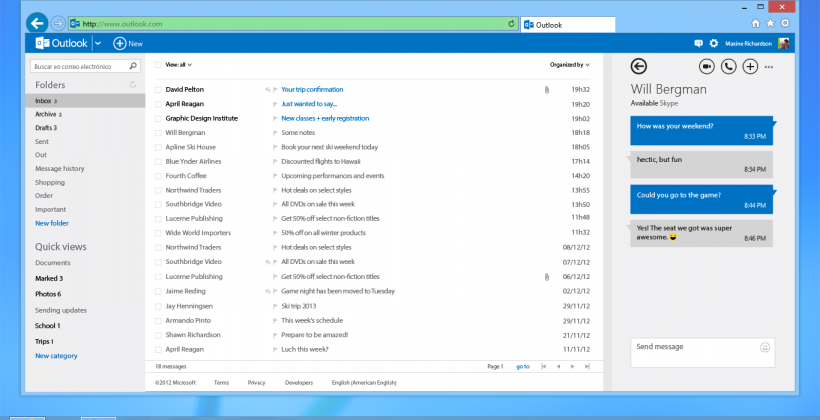Start a voice call with Will Bergman
The height and width of the screenshot is (420, 820).
click(728, 66)
